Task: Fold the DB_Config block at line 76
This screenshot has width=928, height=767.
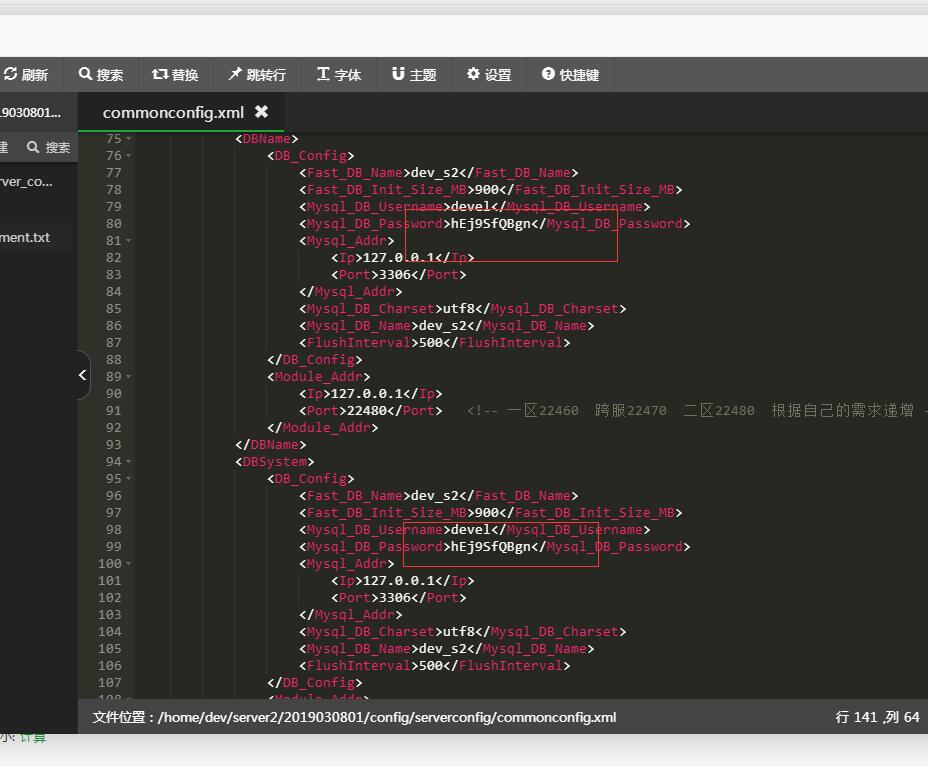Action: [x=128, y=156]
